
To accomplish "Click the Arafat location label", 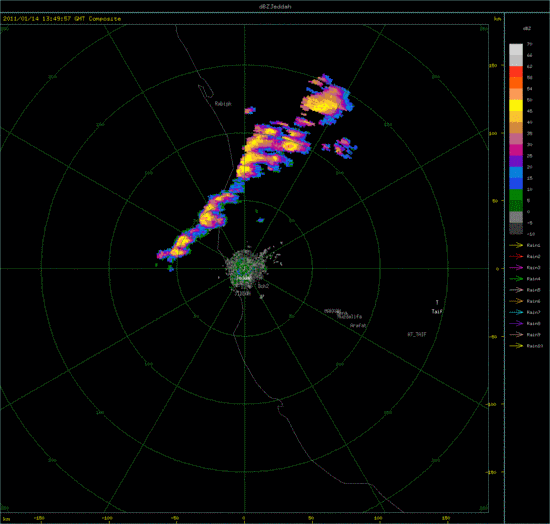I will (358, 325).
